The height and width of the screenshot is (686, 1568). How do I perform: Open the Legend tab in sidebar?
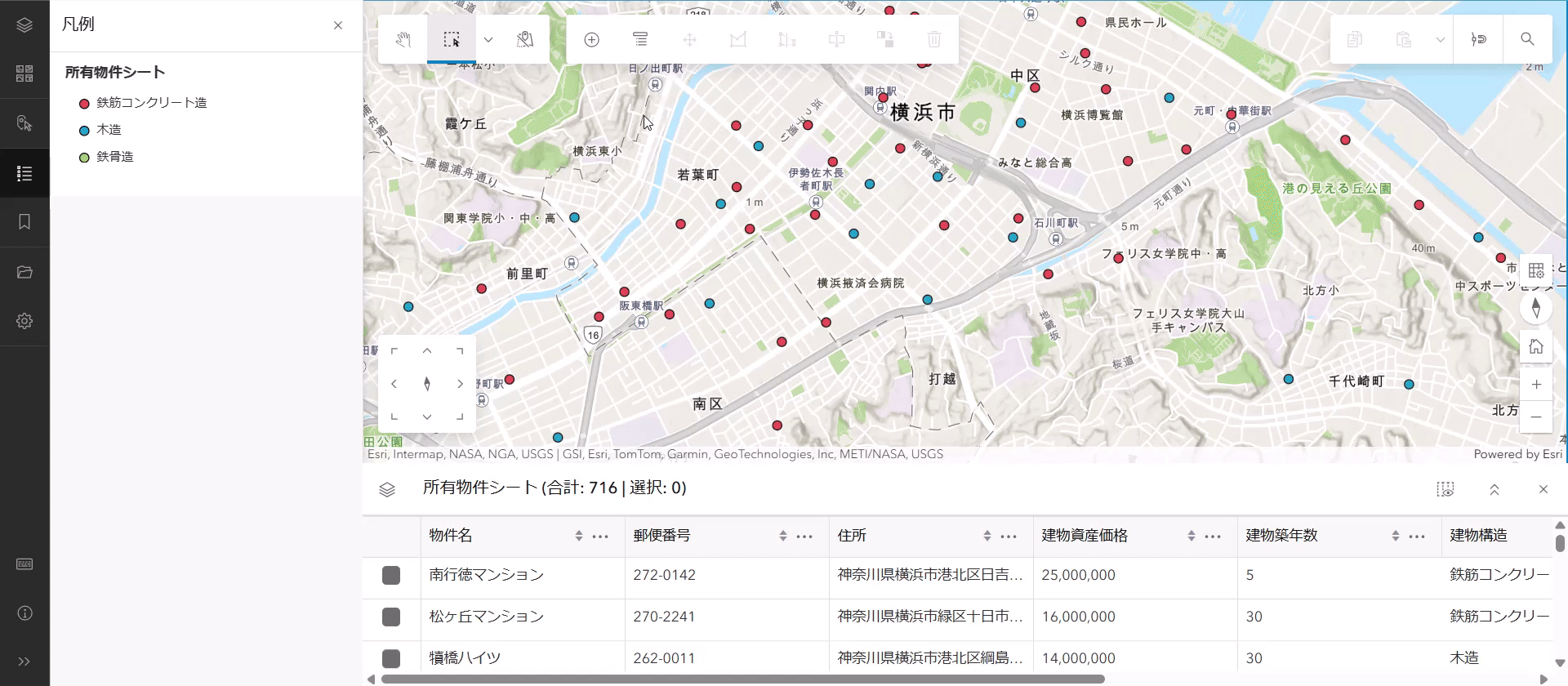(x=24, y=173)
